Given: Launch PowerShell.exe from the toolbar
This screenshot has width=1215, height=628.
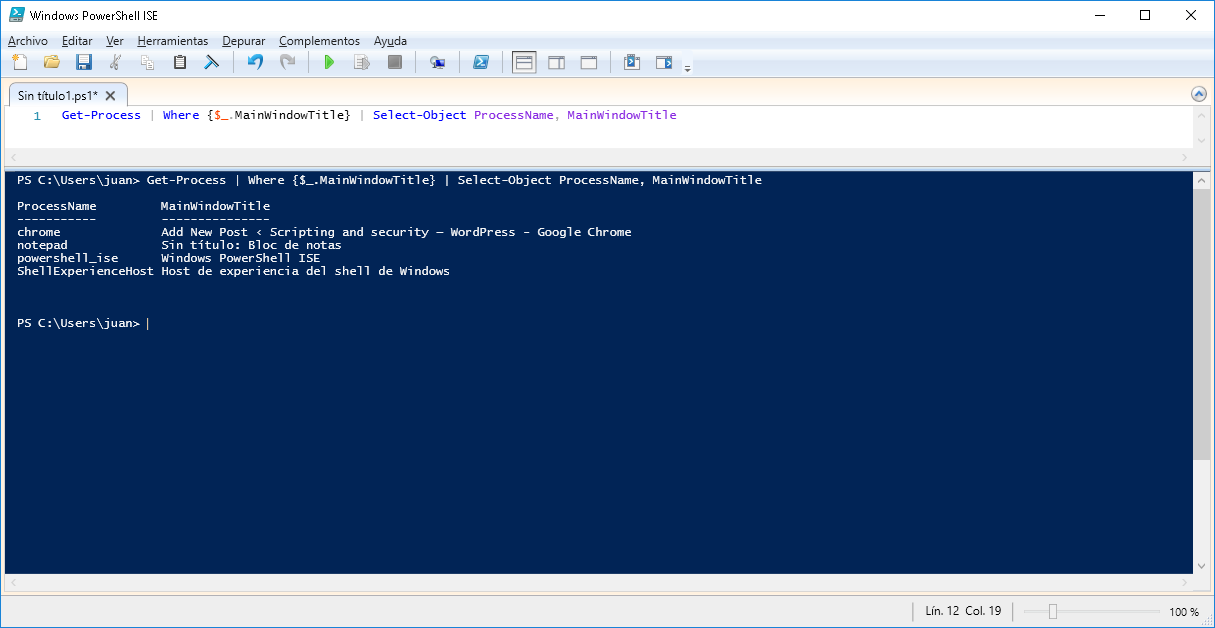Looking at the screenshot, I should [481, 62].
